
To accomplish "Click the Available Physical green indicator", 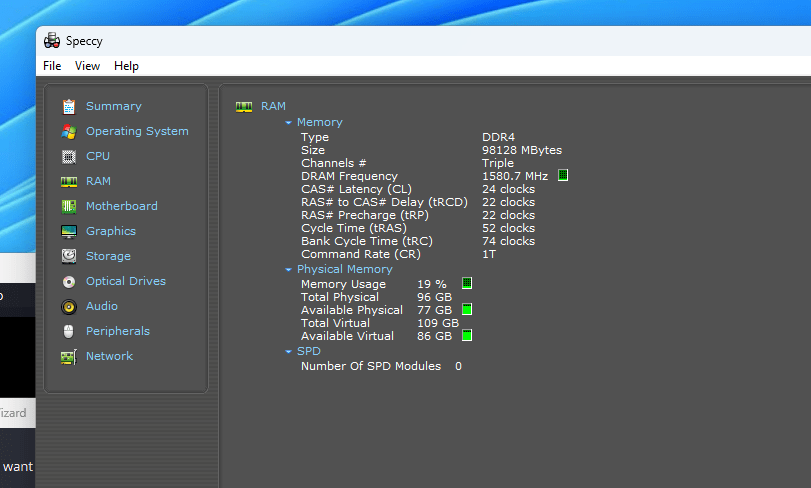I will click(467, 309).
